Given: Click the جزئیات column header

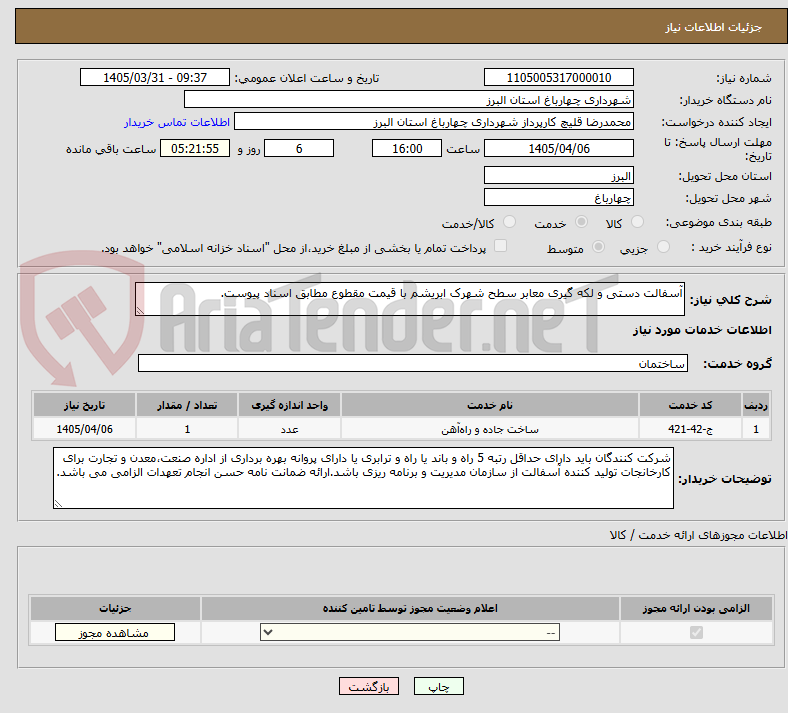Looking at the screenshot, I should (x=115, y=608).
